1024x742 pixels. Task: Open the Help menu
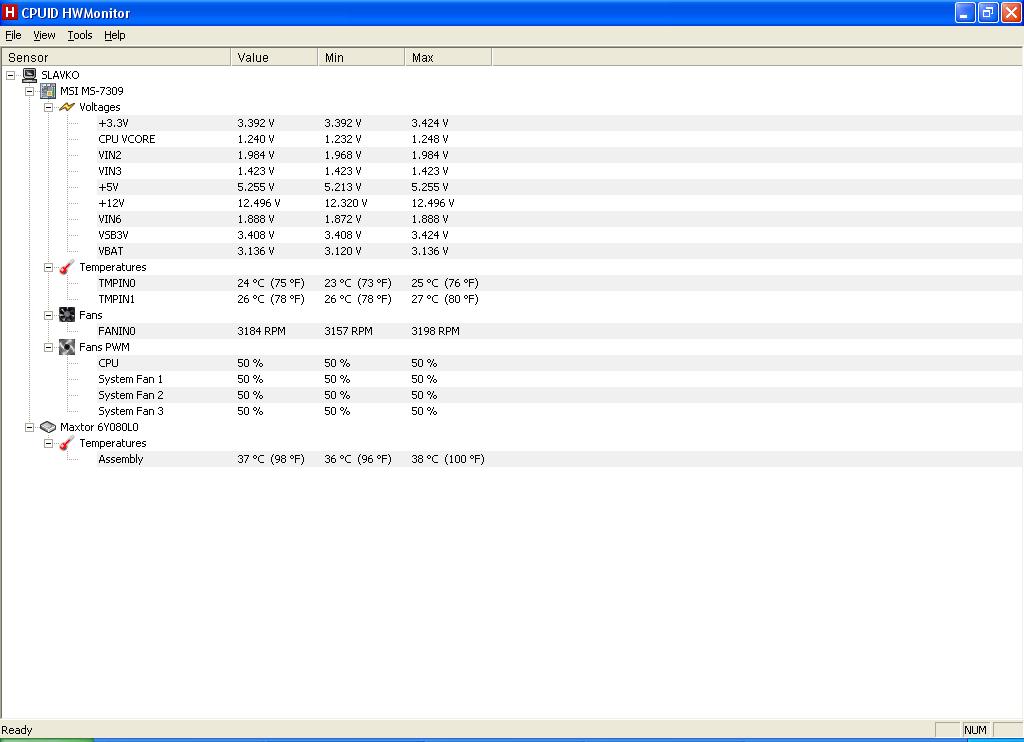click(115, 35)
